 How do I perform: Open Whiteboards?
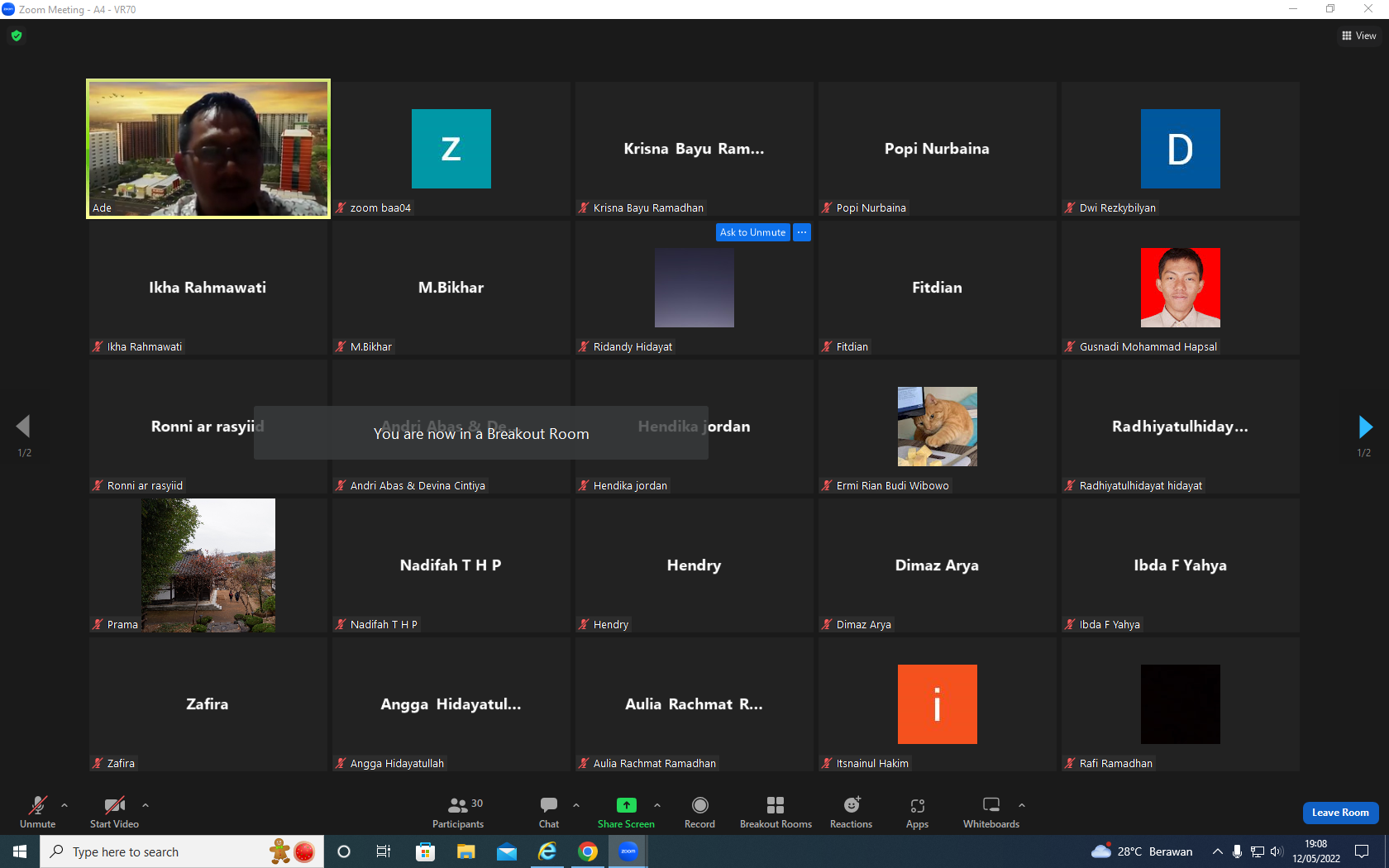[991, 813]
